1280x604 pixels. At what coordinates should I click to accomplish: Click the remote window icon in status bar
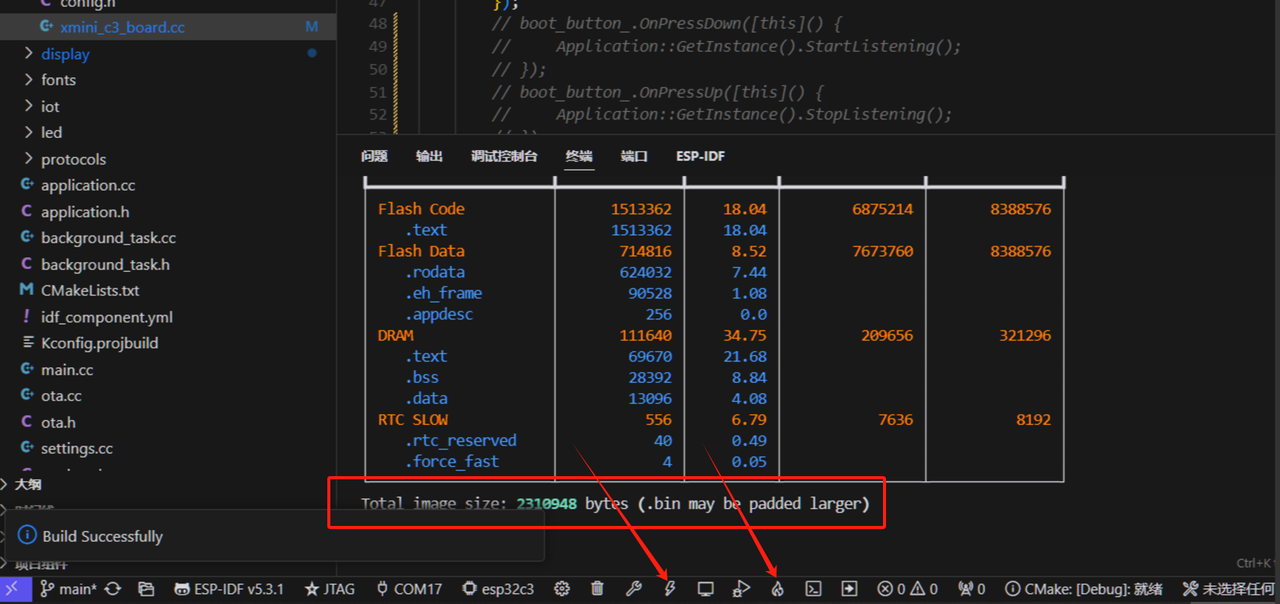click(14, 589)
